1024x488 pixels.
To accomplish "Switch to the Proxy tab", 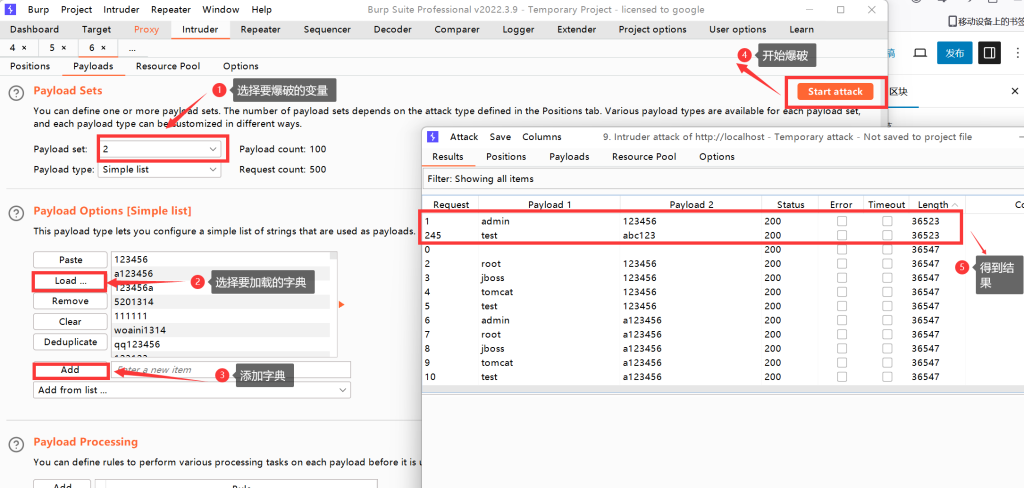I will coord(146,29).
